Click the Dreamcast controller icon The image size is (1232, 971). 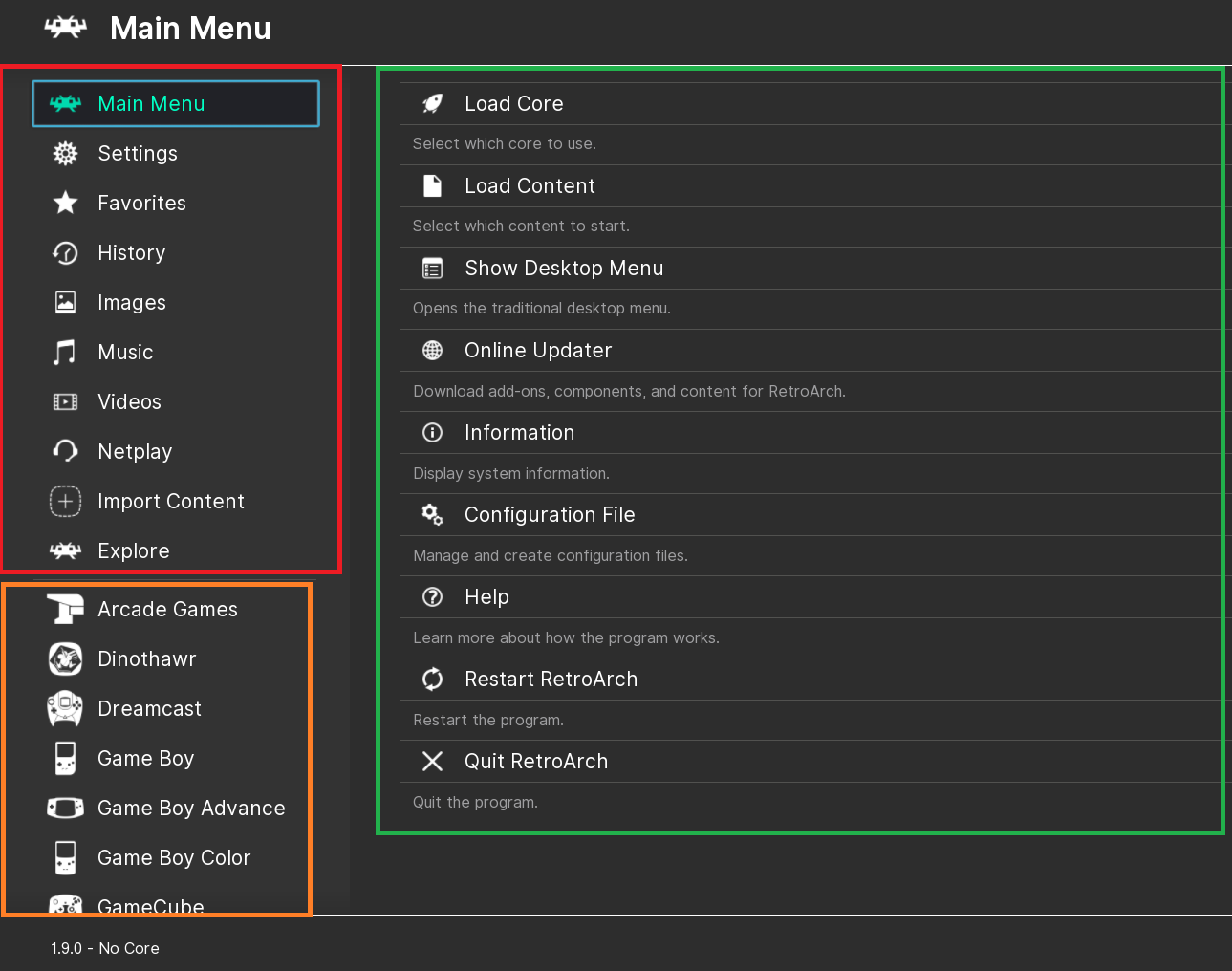click(65, 708)
